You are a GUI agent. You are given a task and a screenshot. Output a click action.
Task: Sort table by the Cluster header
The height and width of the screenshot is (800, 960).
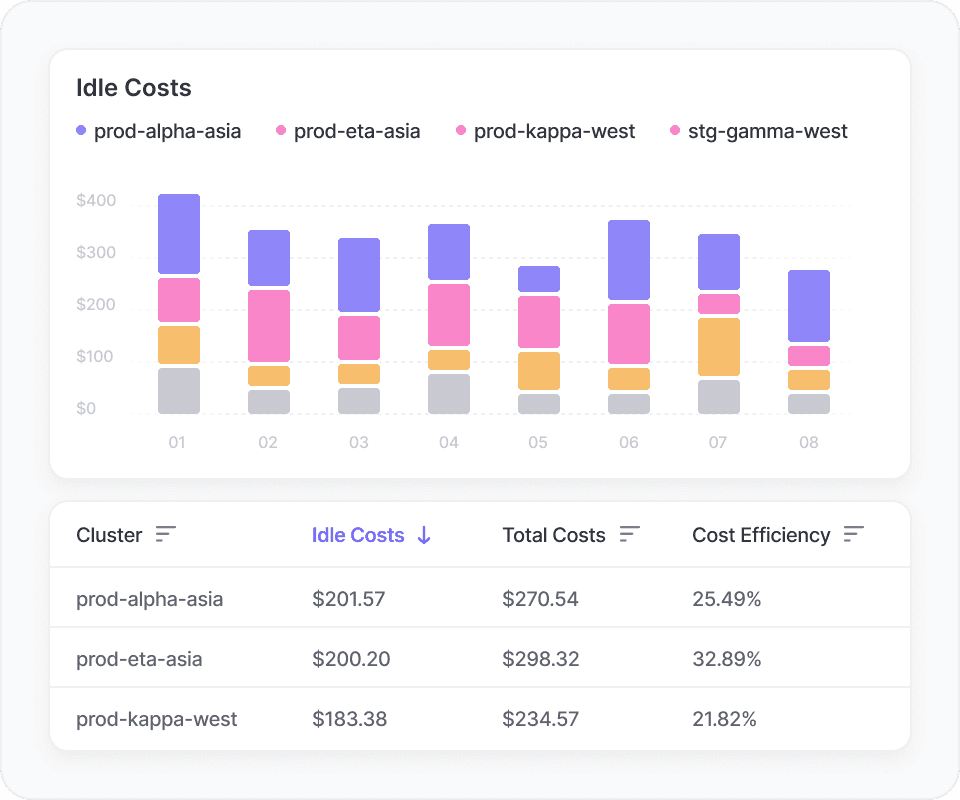pyautogui.click(x=109, y=535)
